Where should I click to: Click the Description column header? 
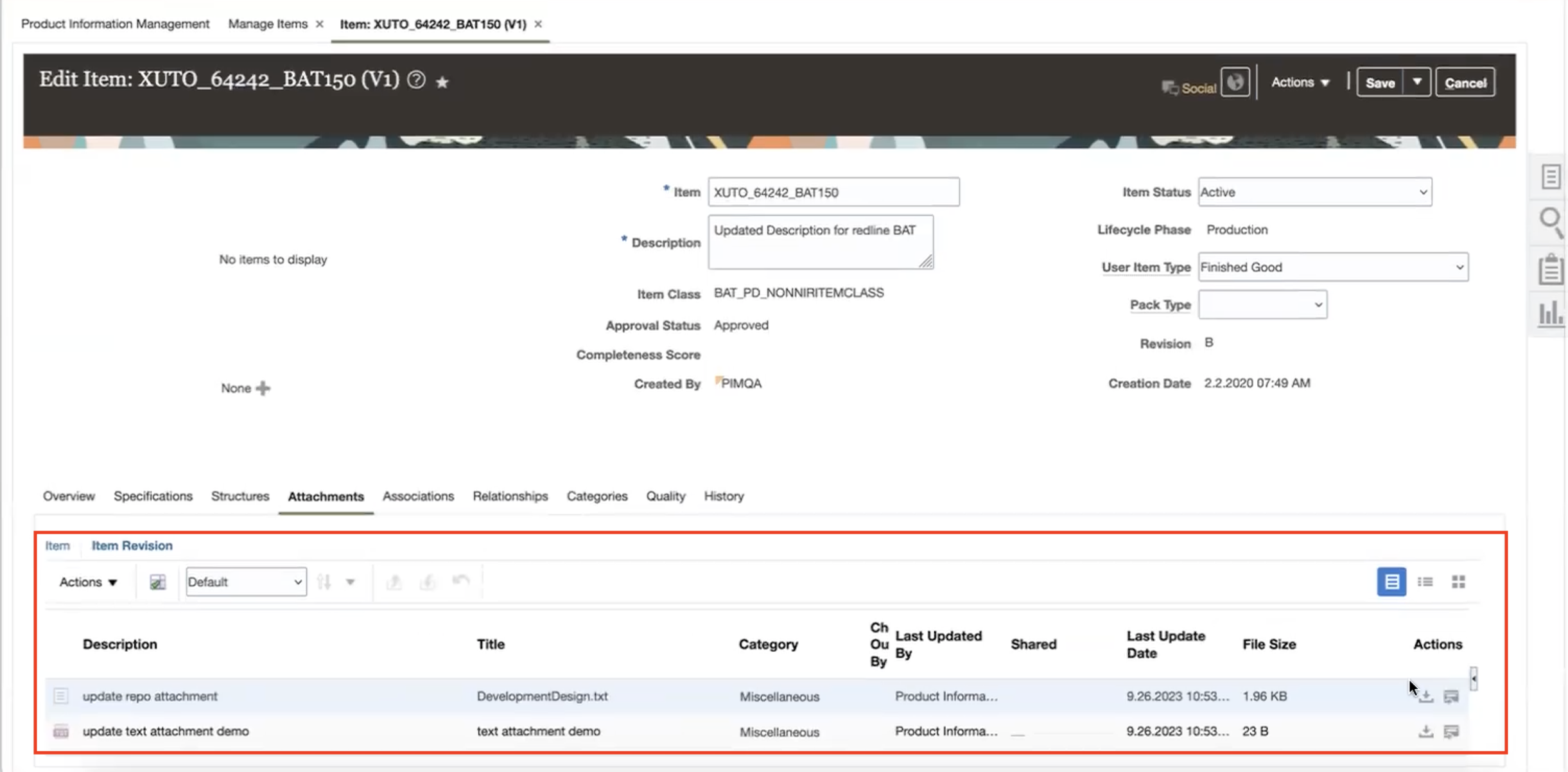pos(119,644)
